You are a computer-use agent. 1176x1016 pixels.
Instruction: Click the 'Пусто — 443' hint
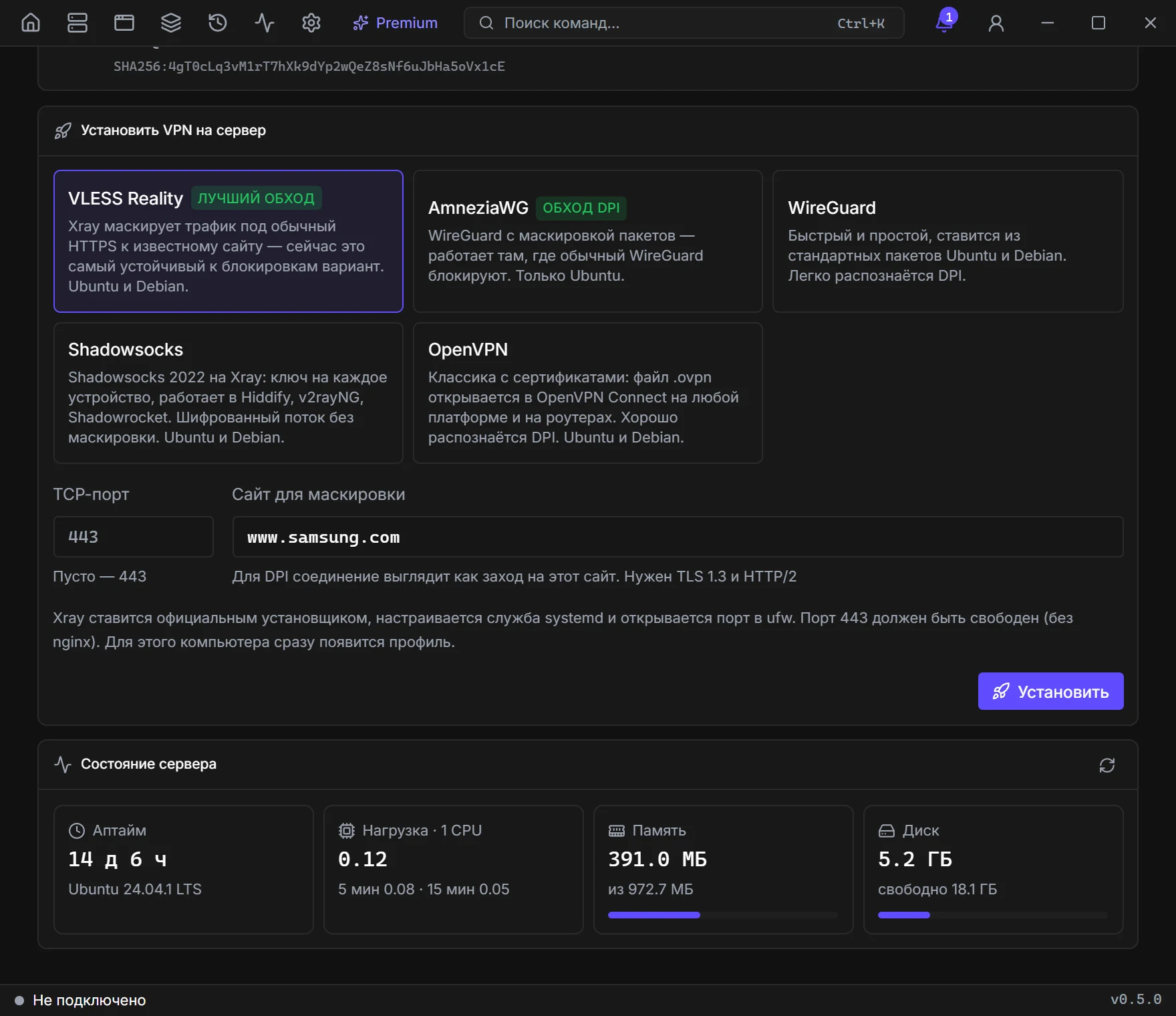(100, 576)
